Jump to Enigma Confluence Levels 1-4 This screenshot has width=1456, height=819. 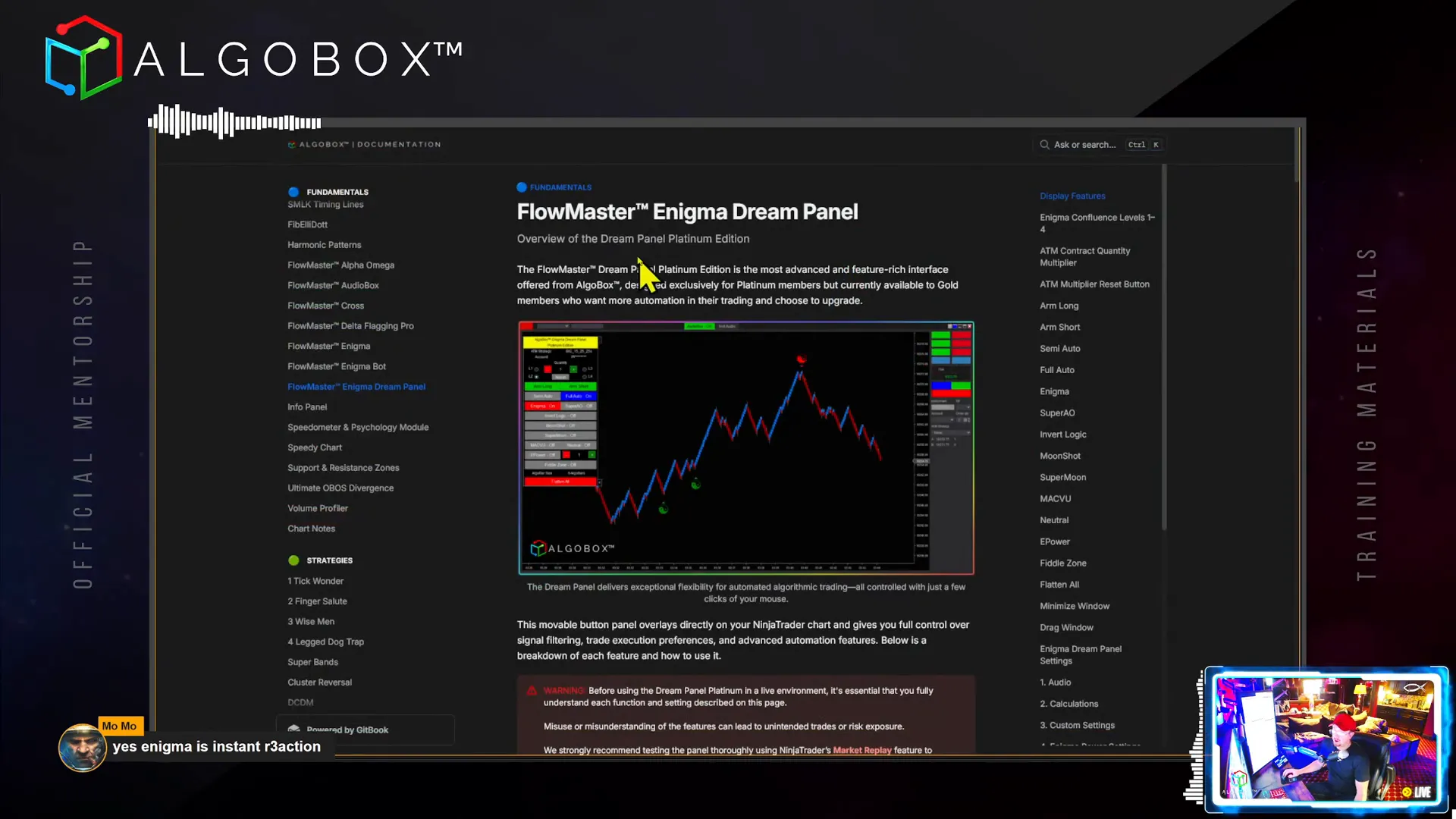pos(1097,224)
